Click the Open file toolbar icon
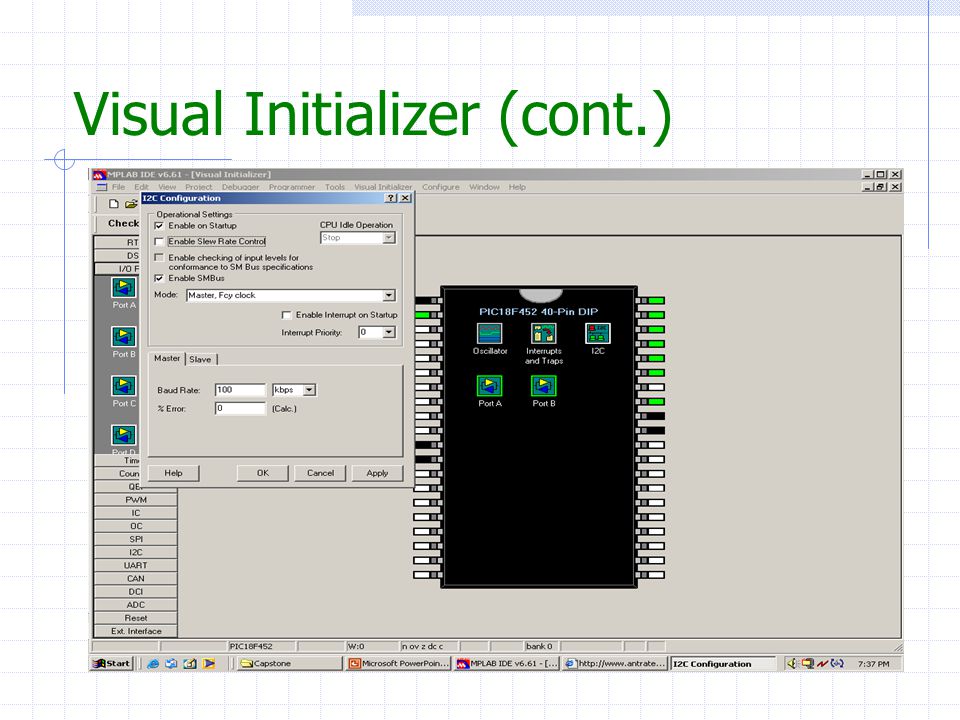Screen dimensions: 960x720 130,204
